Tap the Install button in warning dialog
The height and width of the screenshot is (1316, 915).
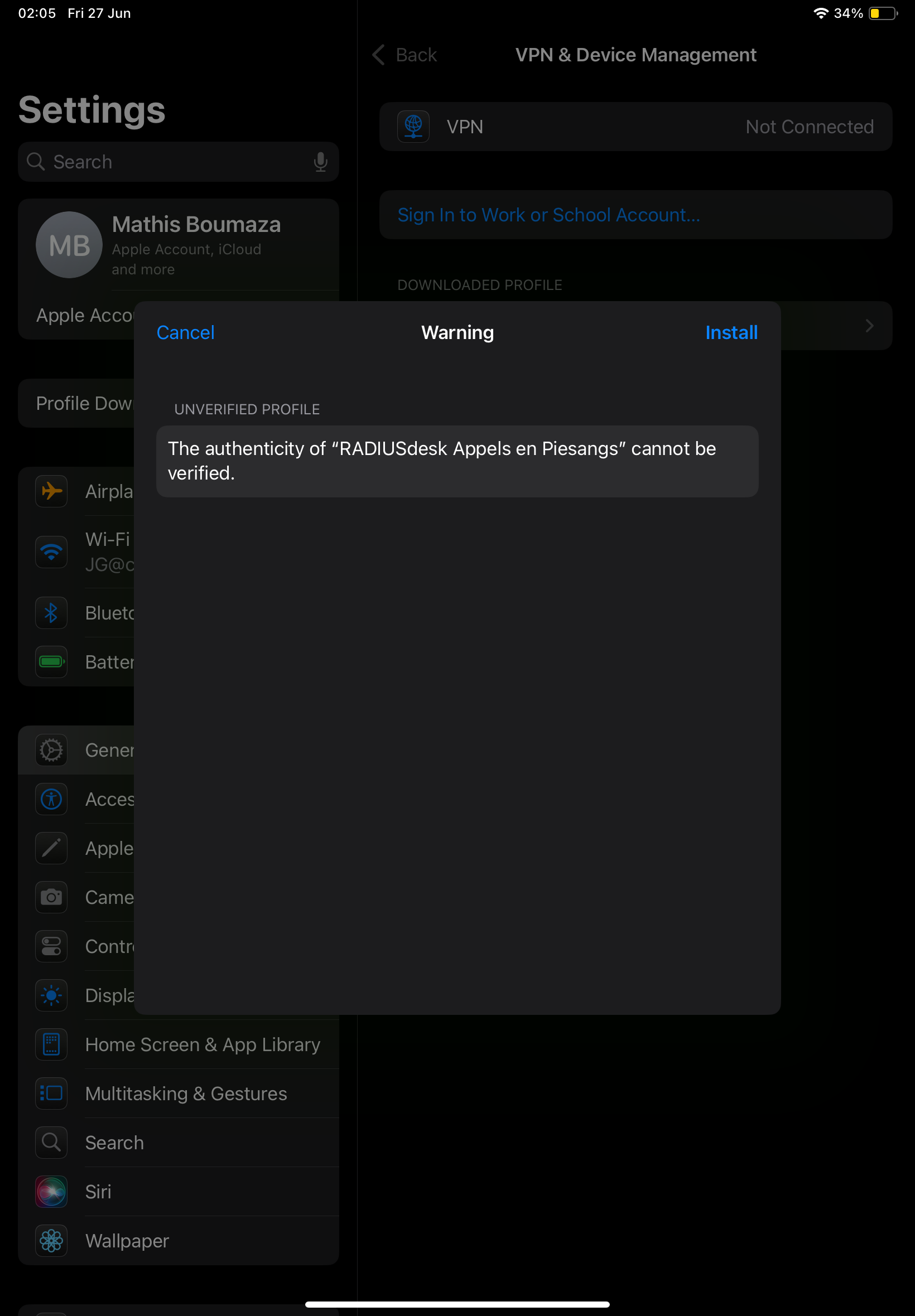[x=731, y=332]
